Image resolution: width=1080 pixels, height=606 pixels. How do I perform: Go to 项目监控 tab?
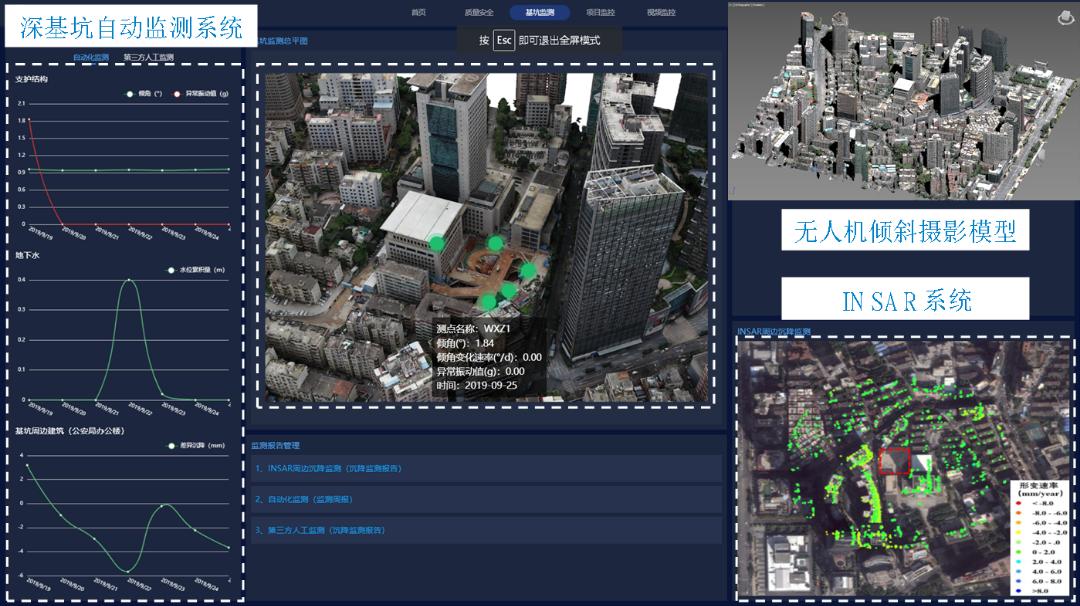coord(600,13)
